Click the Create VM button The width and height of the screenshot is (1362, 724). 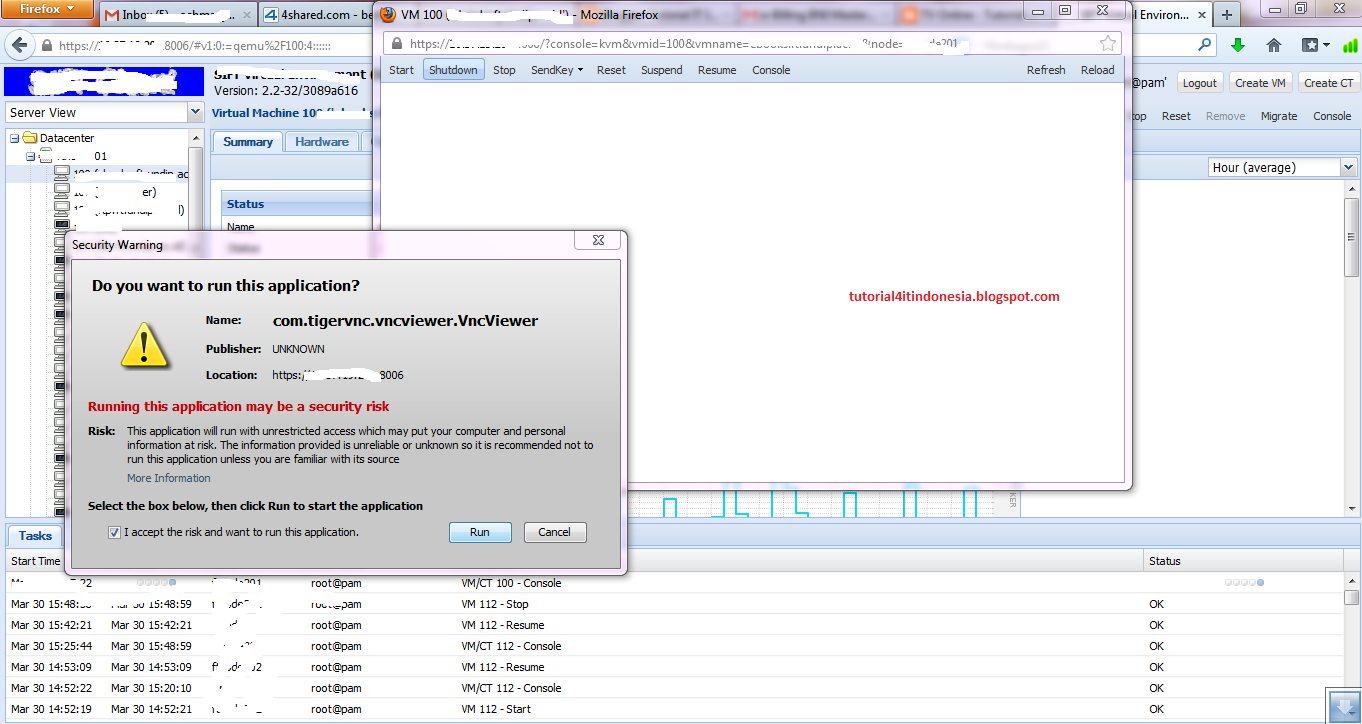point(1260,83)
